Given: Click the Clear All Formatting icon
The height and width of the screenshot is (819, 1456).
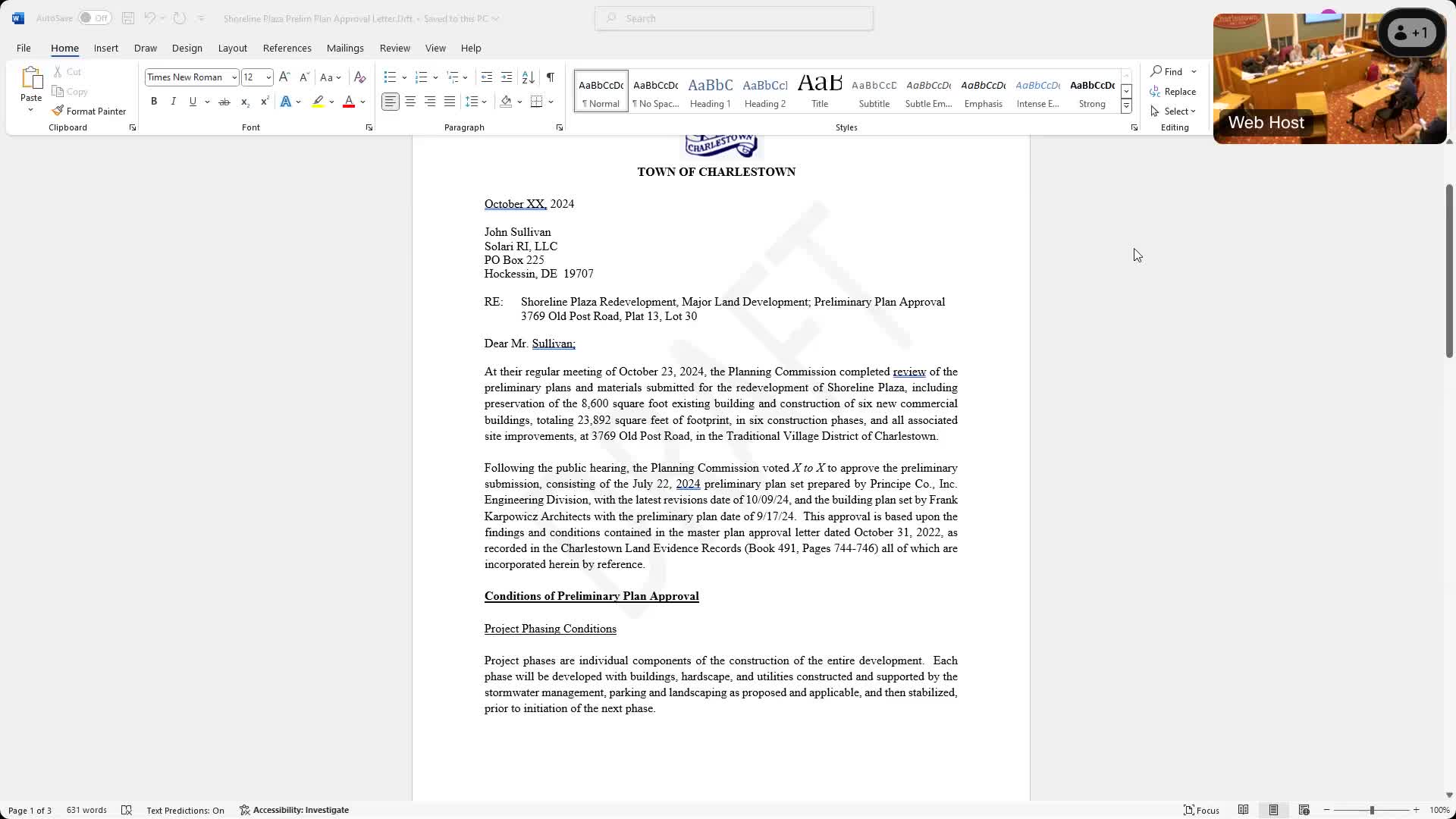Looking at the screenshot, I should [360, 77].
